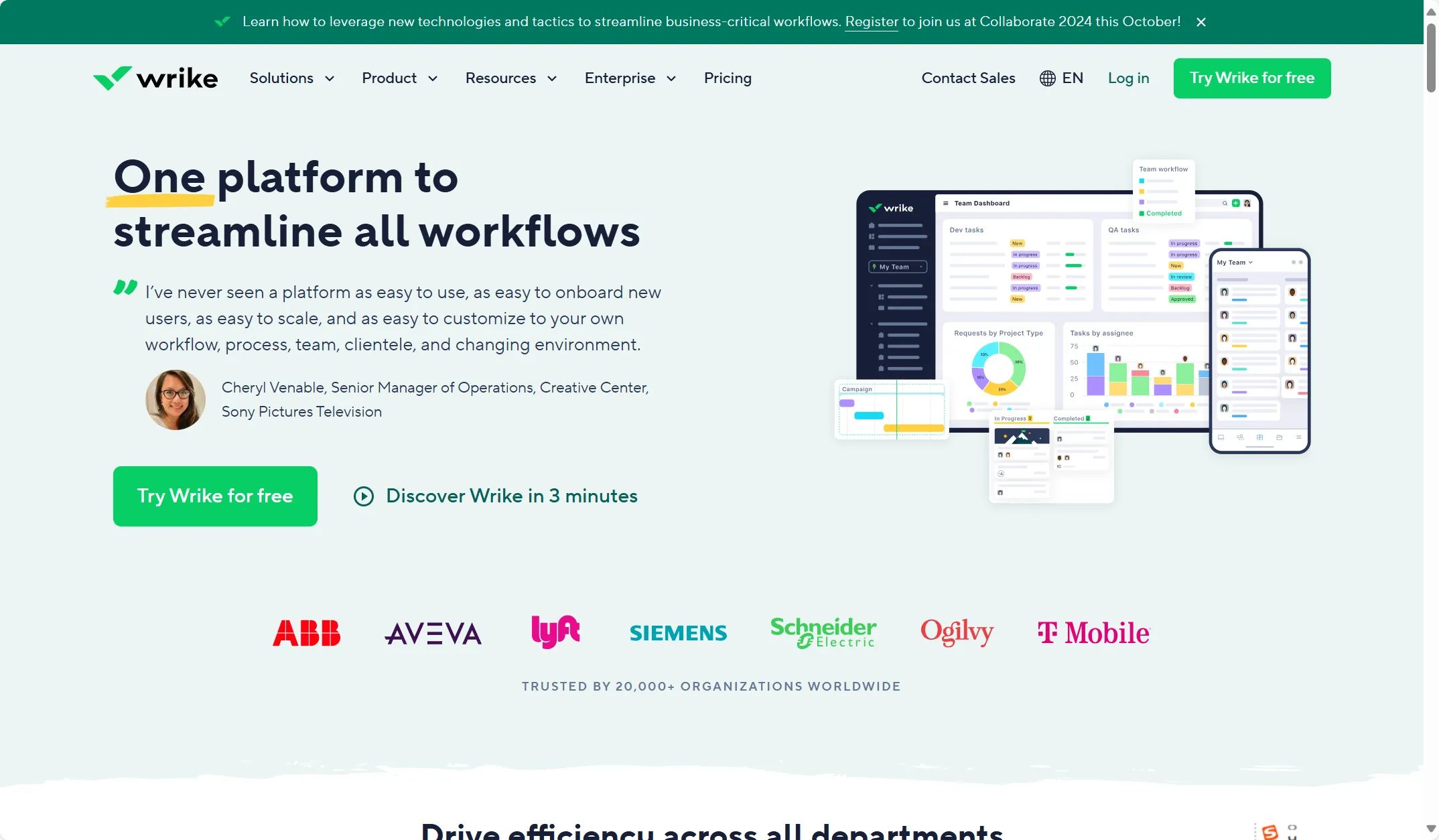The height and width of the screenshot is (840, 1439).
Task: Click the Team Dashboard panel icon in screenshot
Action: pyautogui.click(x=943, y=203)
